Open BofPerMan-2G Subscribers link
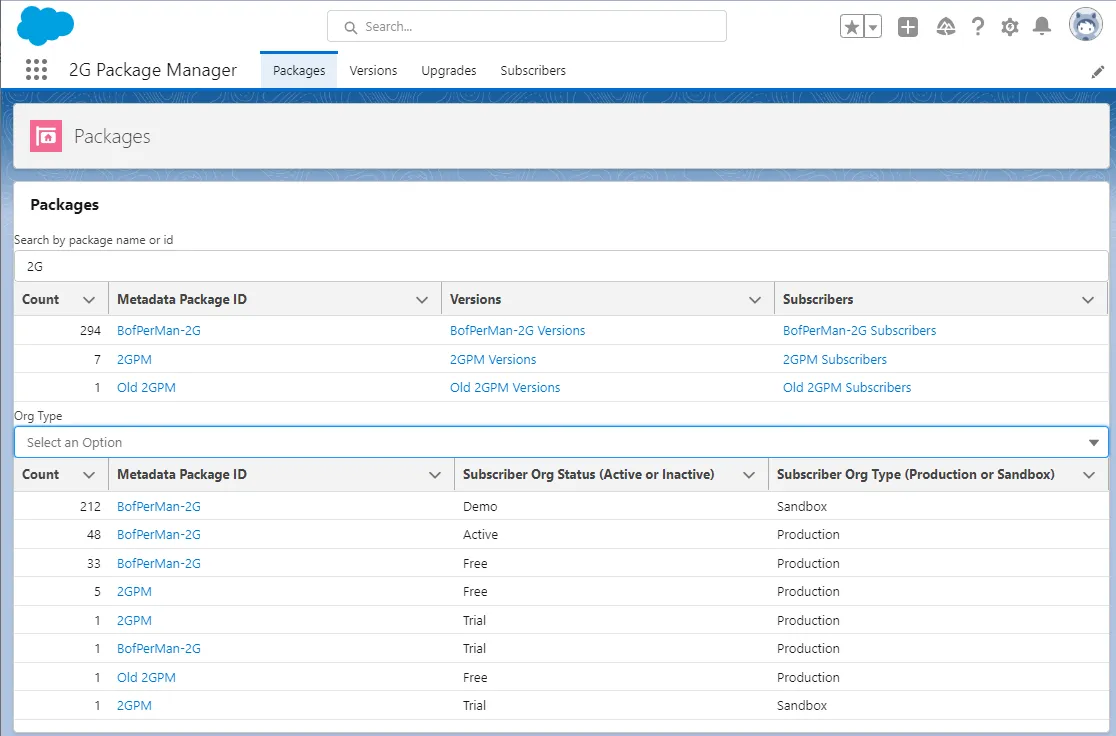This screenshot has height=736, width=1116. 859,330
